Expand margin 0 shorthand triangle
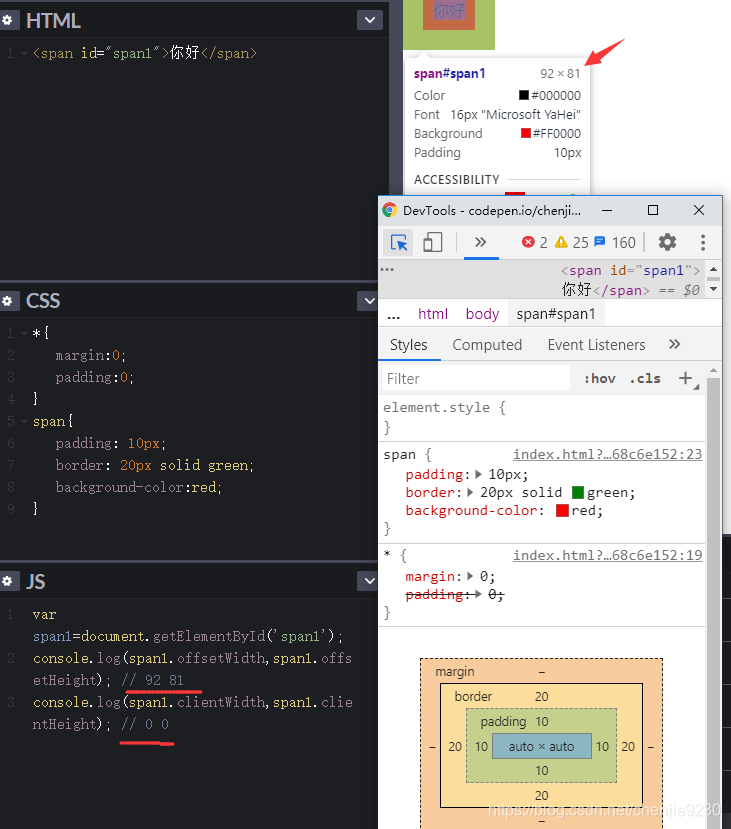Viewport: 731px width, 829px height. [470, 576]
